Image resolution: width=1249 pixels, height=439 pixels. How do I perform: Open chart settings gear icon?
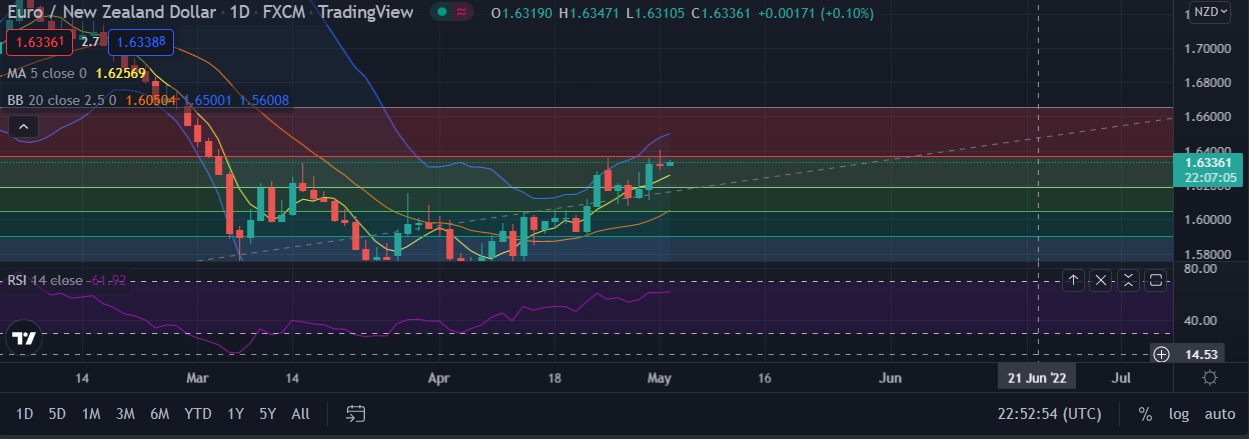point(1210,378)
